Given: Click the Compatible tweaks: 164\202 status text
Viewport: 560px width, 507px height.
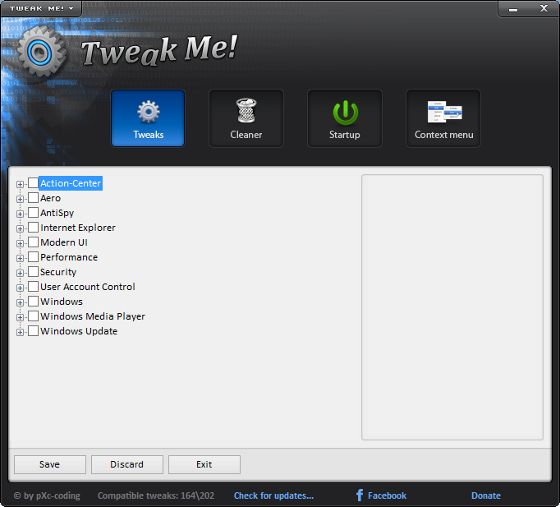Looking at the screenshot, I should point(156,496).
